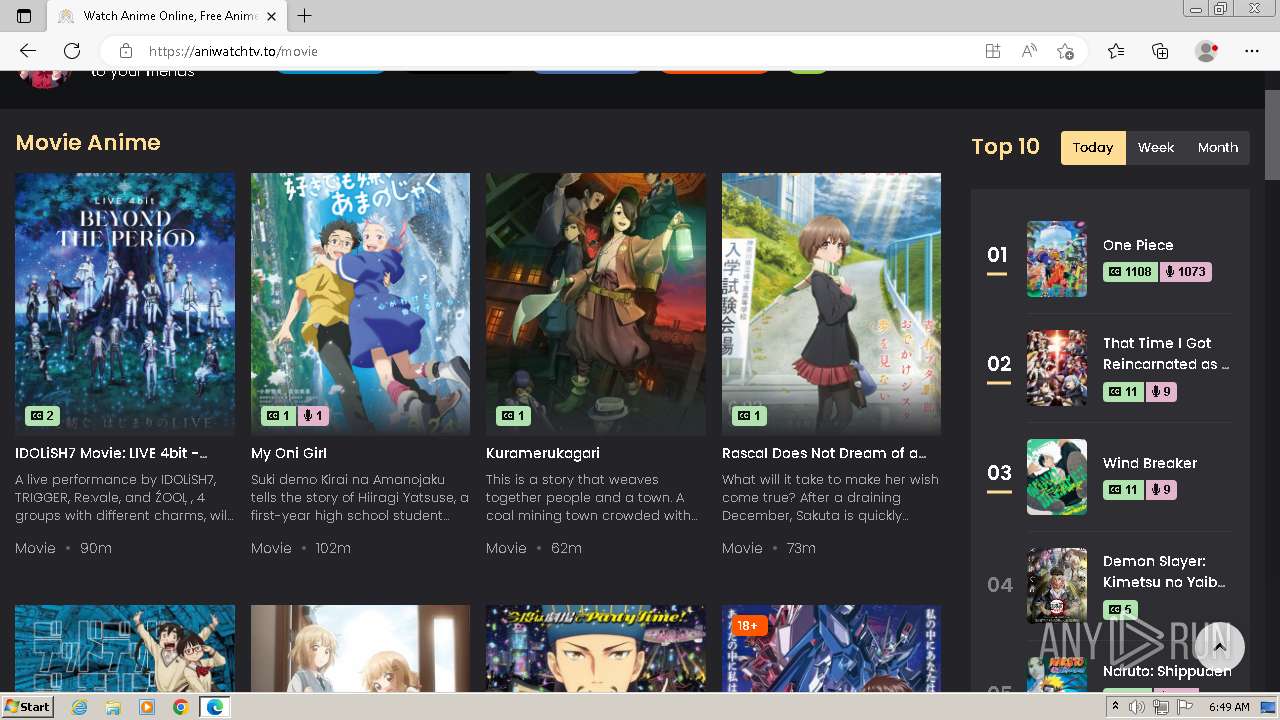Click One Piece thumbnail image
This screenshot has width=1280, height=720.
(1057, 259)
